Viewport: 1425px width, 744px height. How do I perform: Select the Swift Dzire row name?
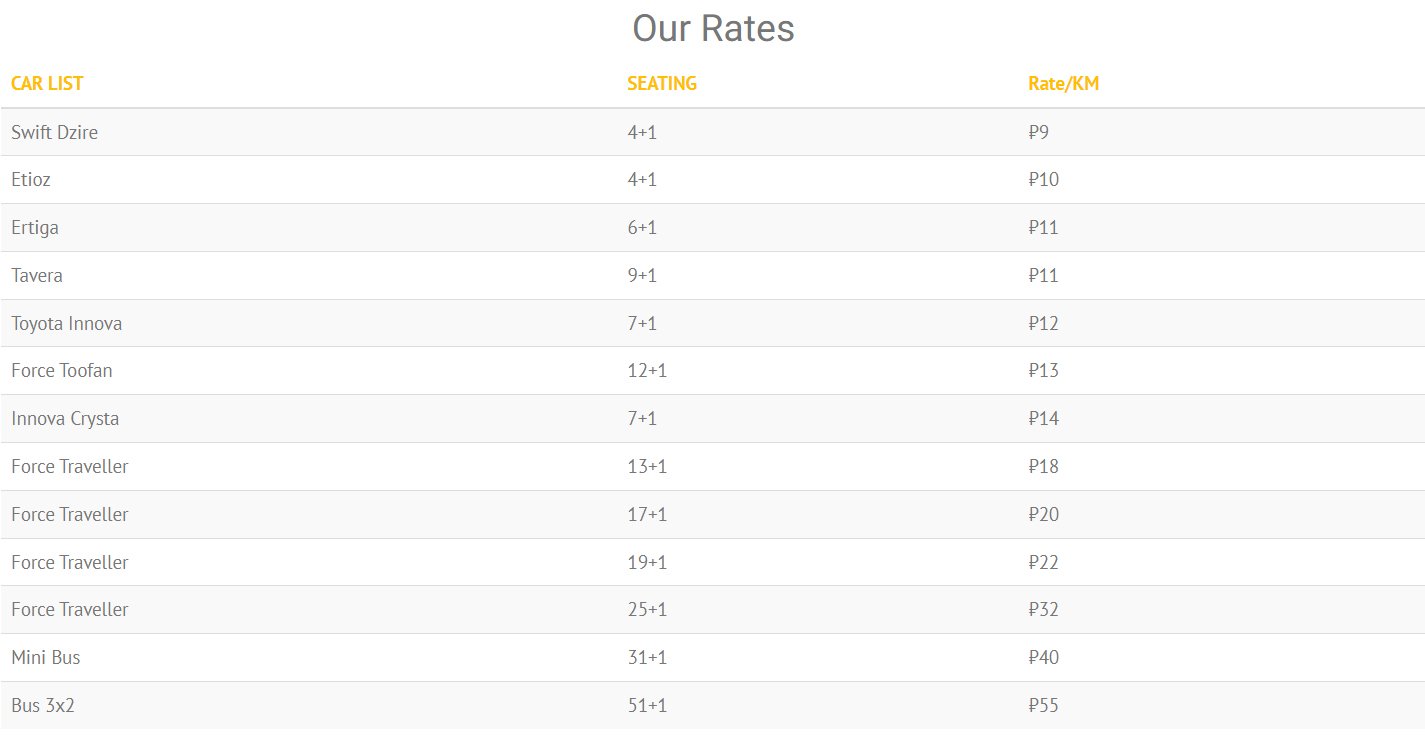click(55, 132)
